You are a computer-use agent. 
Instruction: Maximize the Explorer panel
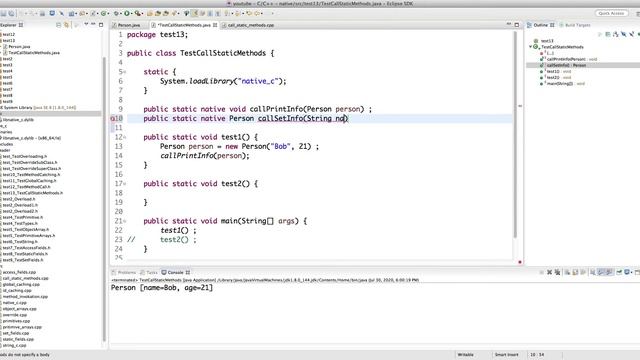[x=101, y=25]
